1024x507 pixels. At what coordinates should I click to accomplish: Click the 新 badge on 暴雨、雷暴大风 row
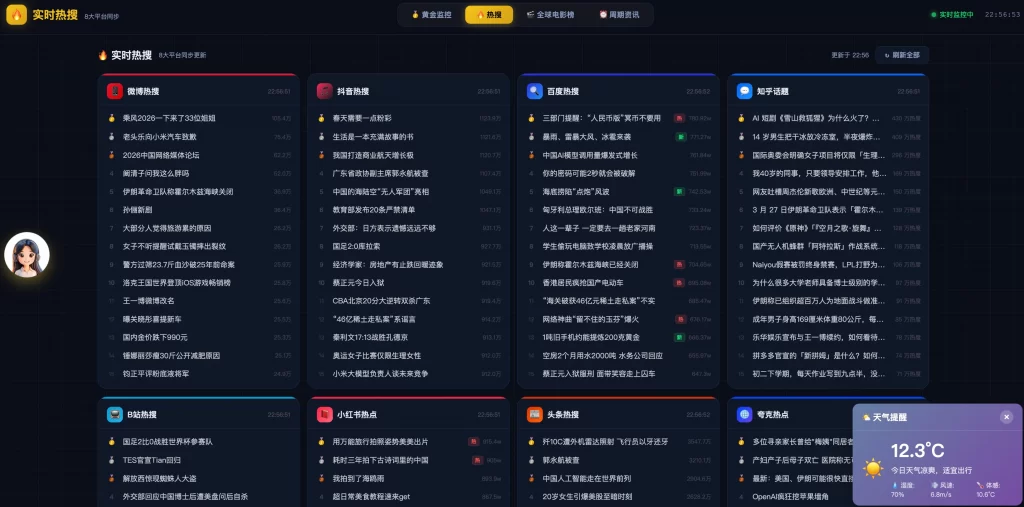point(679,137)
